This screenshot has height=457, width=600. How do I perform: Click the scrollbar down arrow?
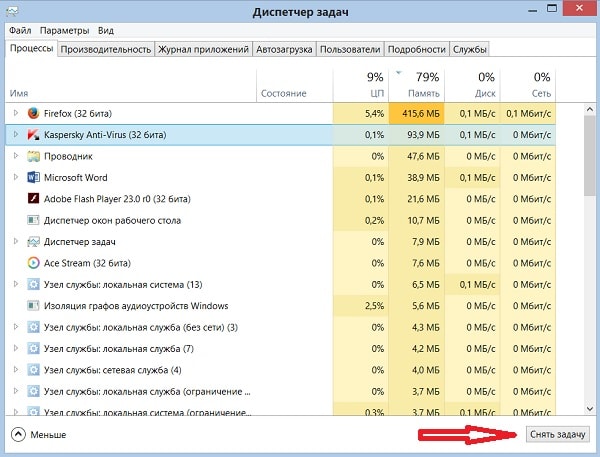590,409
